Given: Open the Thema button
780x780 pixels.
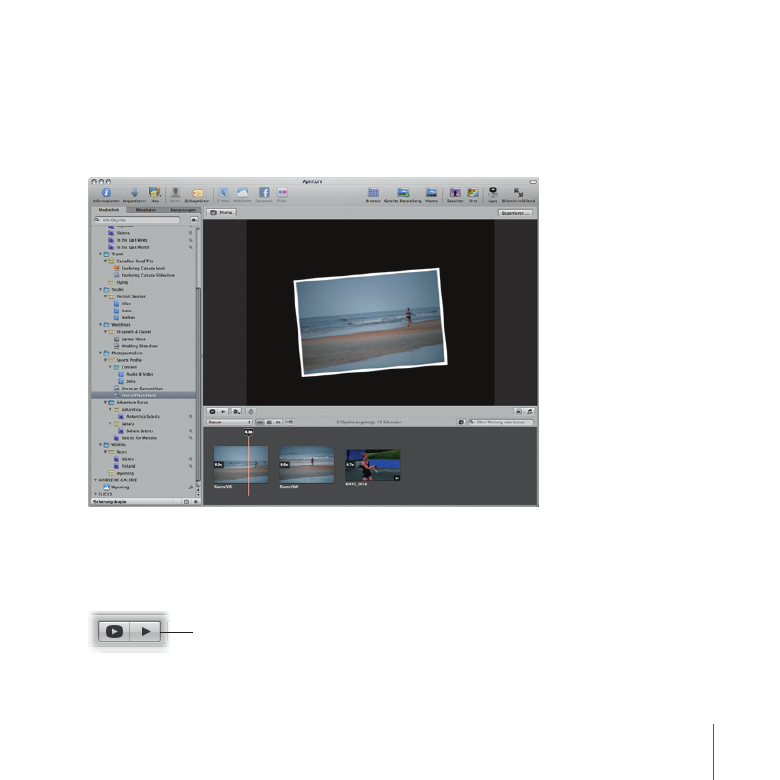Looking at the screenshot, I should tap(221, 212).
